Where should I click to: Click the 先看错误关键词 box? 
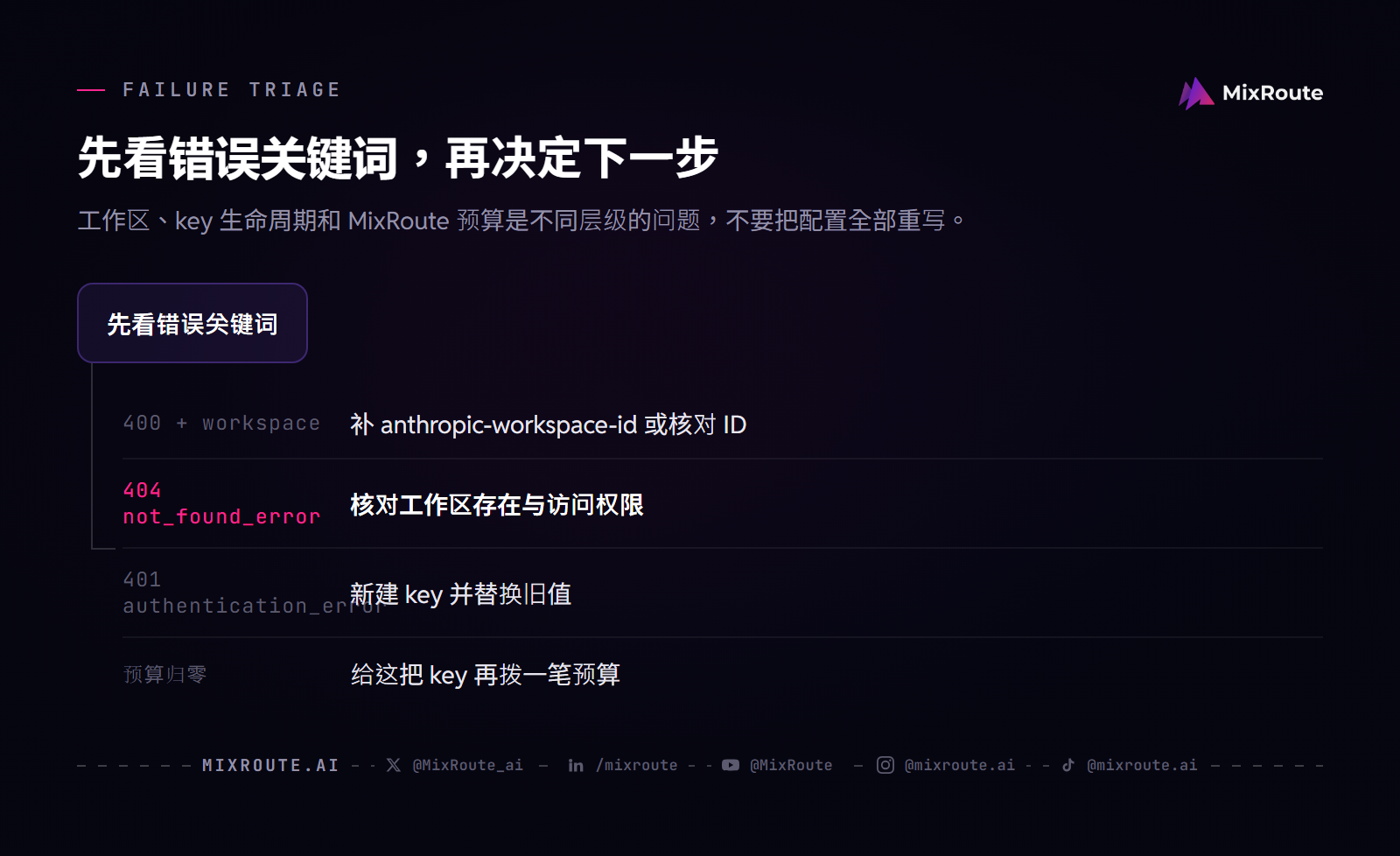(x=192, y=323)
